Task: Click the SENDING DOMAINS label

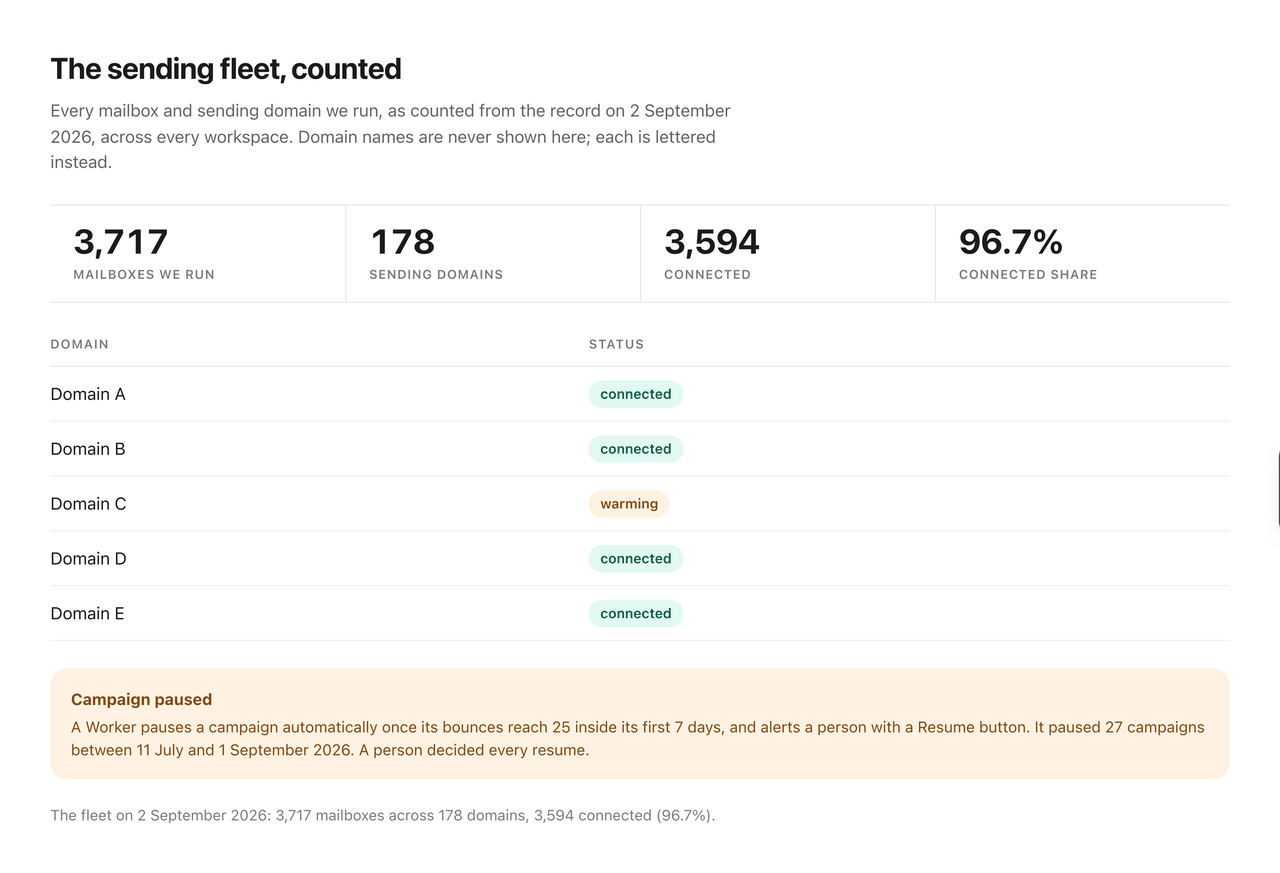Action: point(436,274)
